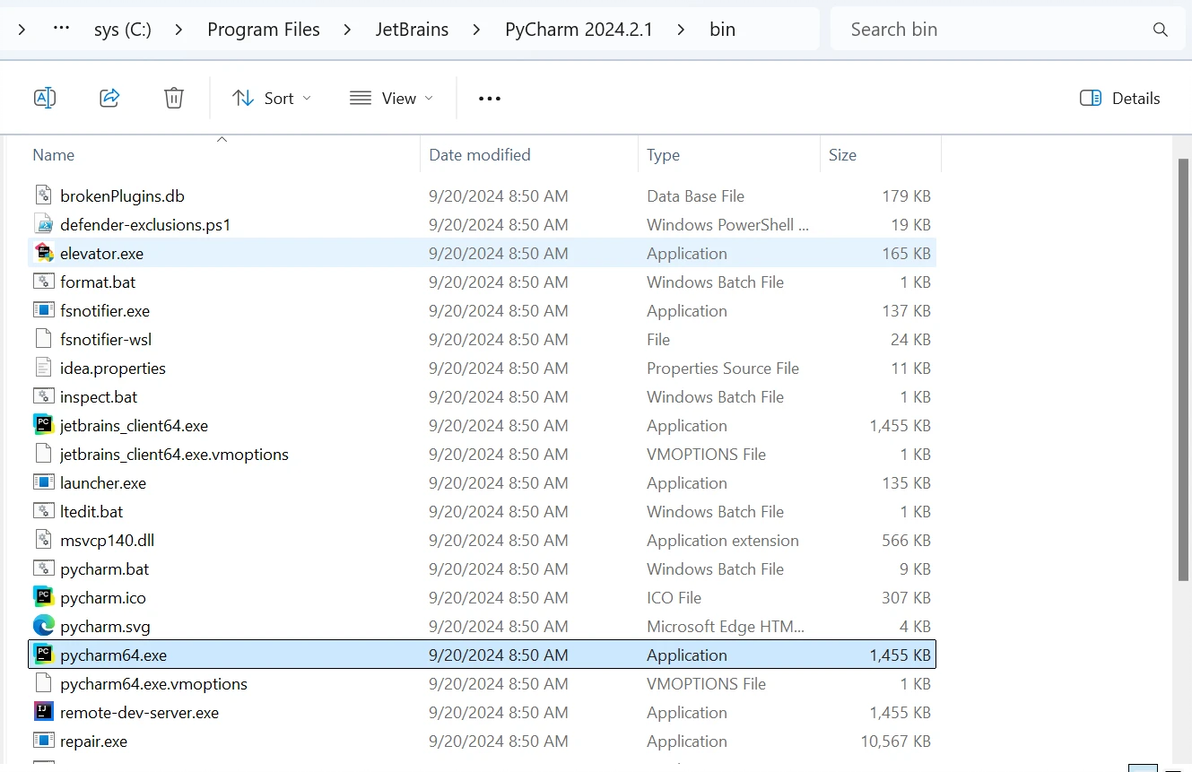Select the file name remote-dev-server.exe

(x=139, y=713)
